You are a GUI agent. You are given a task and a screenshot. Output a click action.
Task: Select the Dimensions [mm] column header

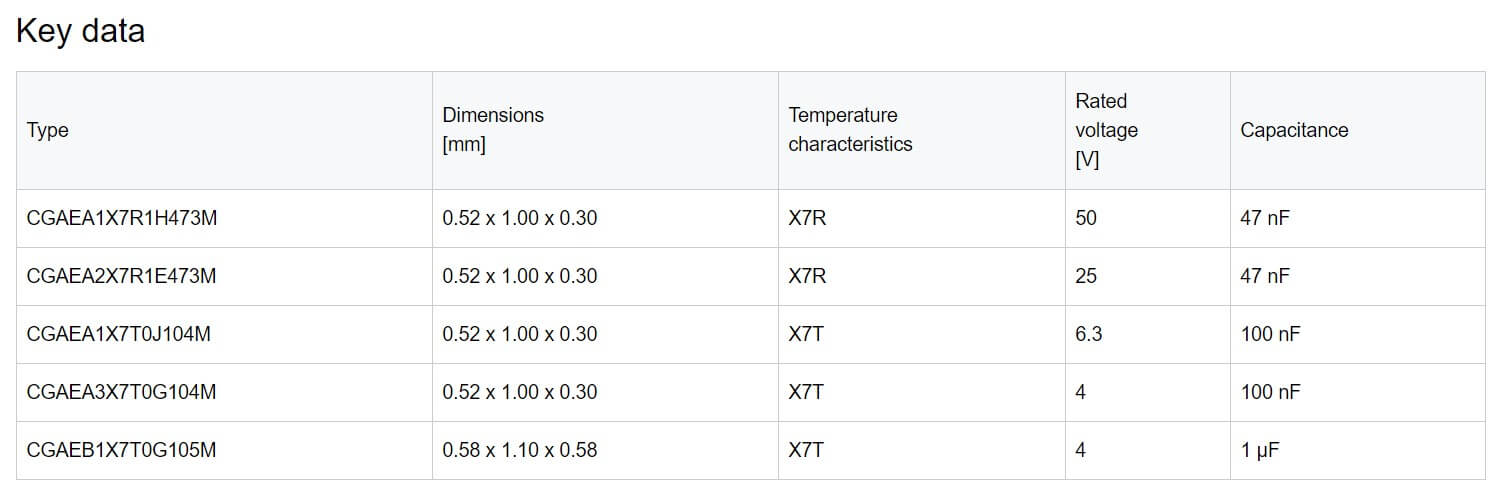point(493,130)
